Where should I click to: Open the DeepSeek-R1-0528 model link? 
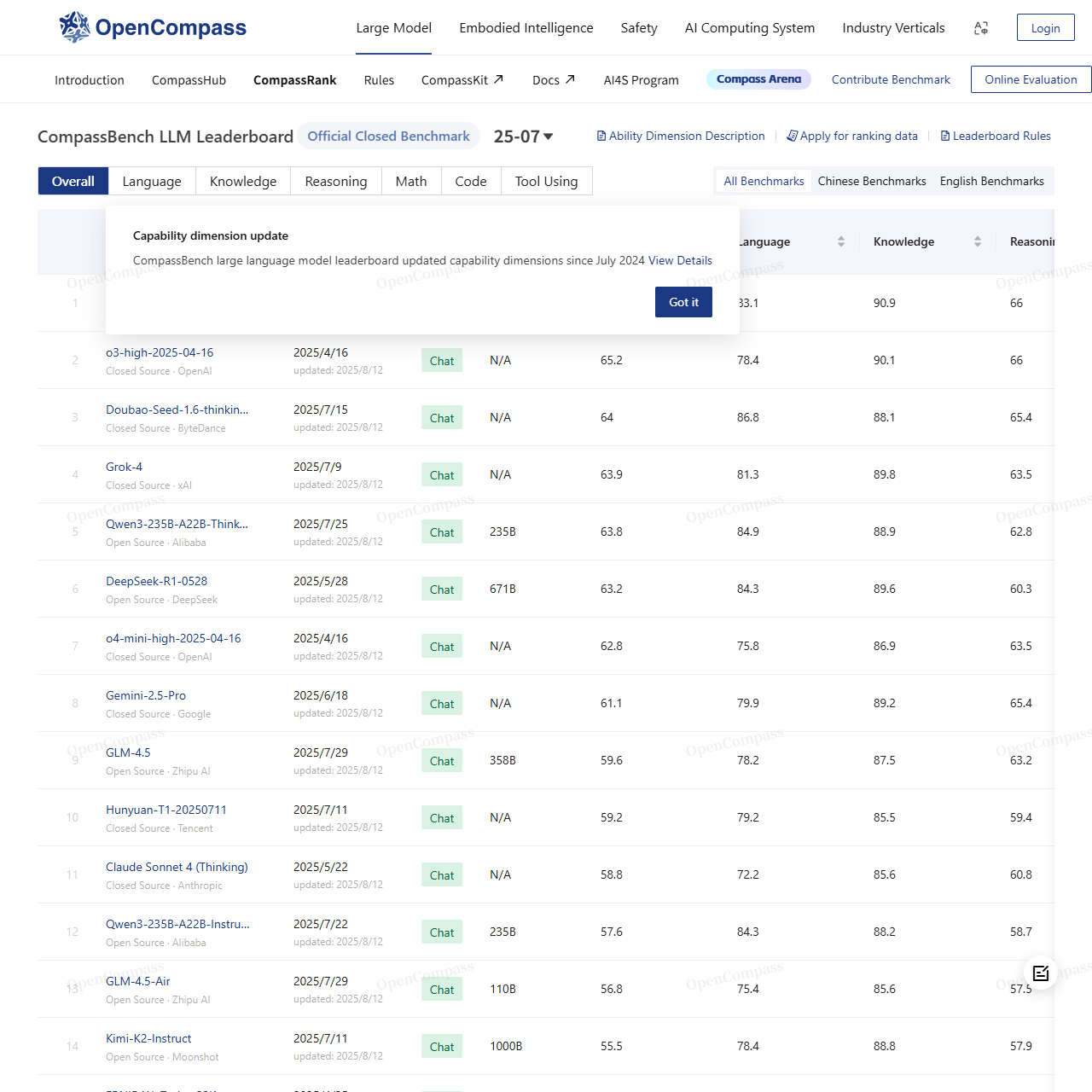point(156,581)
